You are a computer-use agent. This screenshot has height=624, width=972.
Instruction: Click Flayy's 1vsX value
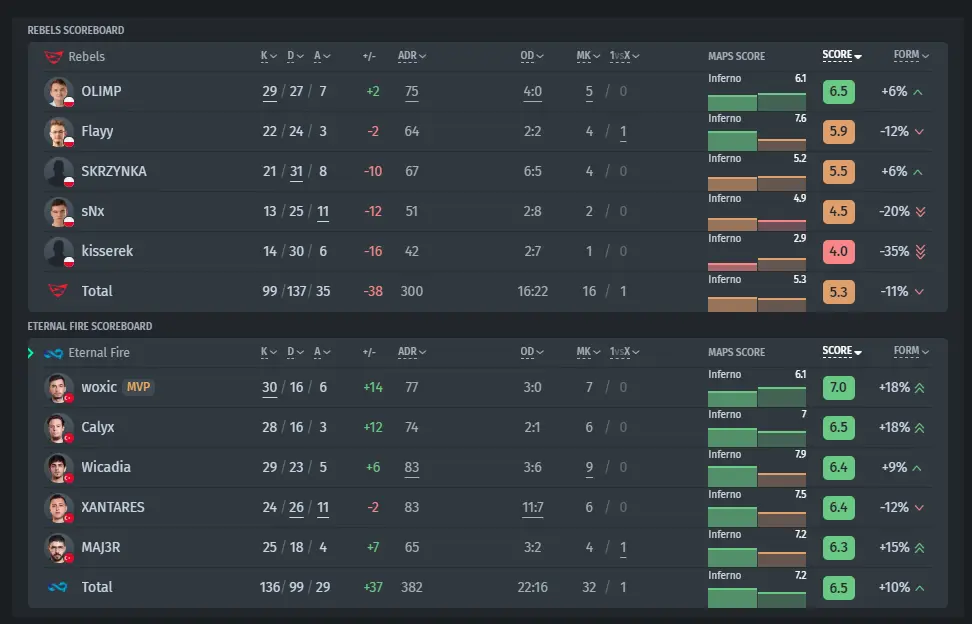623,131
